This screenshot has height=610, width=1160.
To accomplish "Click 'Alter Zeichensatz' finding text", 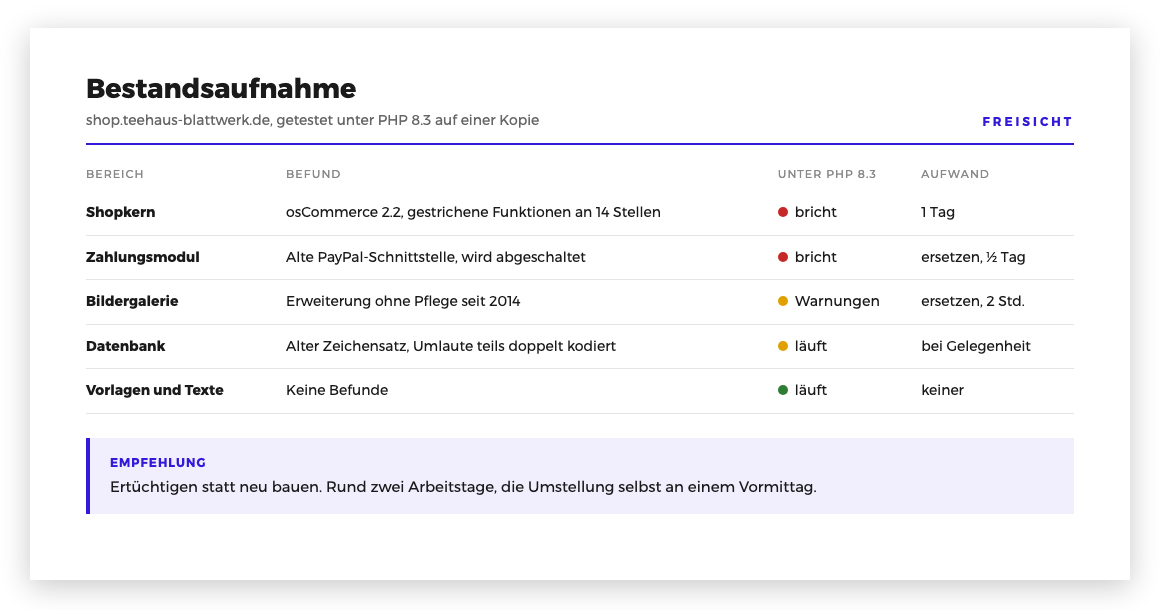I will tap(451, 346).
